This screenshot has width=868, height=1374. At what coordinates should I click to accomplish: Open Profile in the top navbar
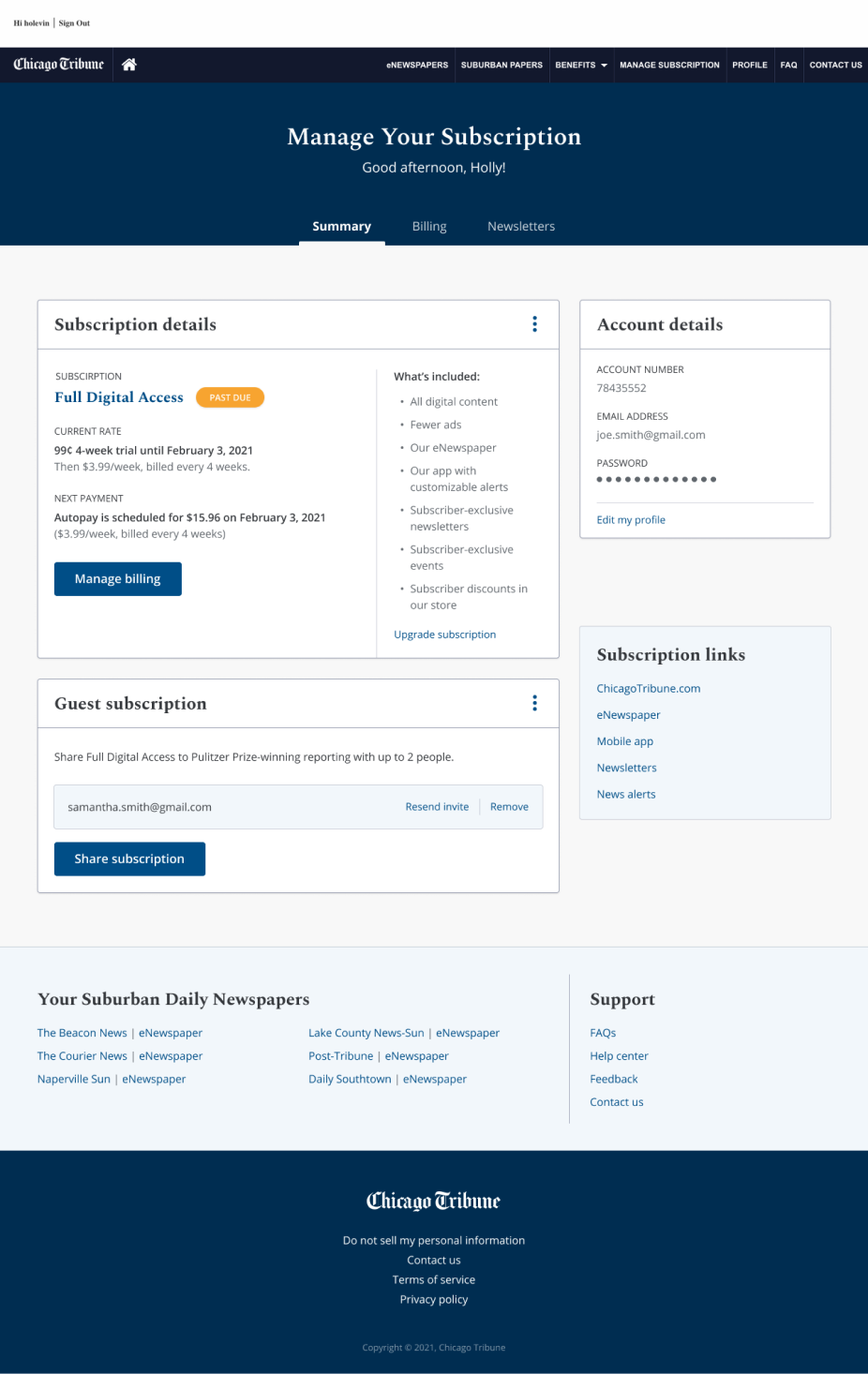(x=750, y=65)
